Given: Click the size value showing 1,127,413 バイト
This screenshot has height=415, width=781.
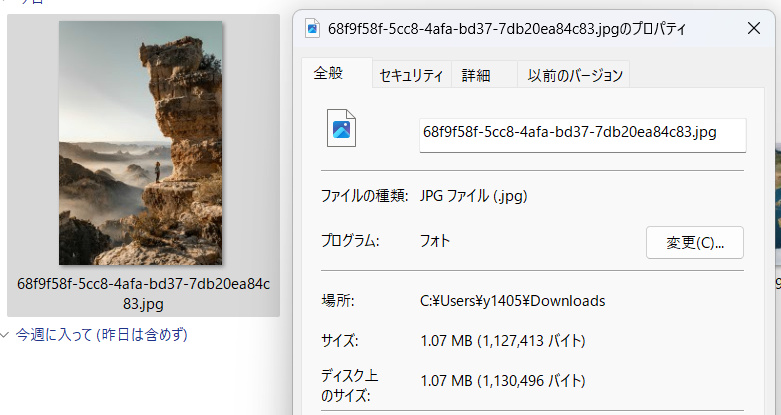Looking at the screenshot, I should pos(502,341).
